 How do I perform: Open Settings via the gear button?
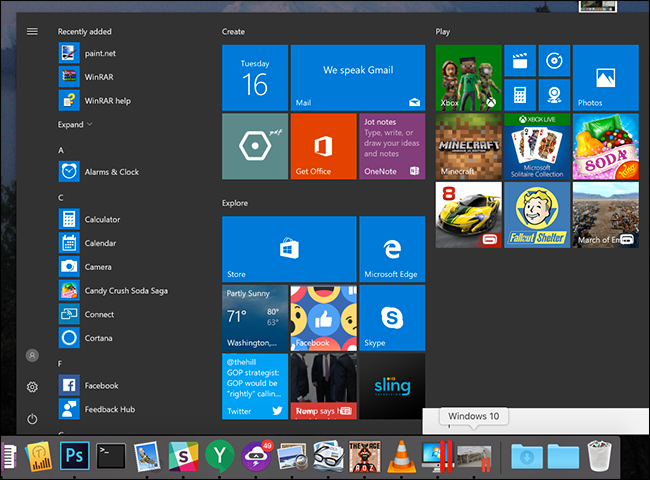pos(32,387)
